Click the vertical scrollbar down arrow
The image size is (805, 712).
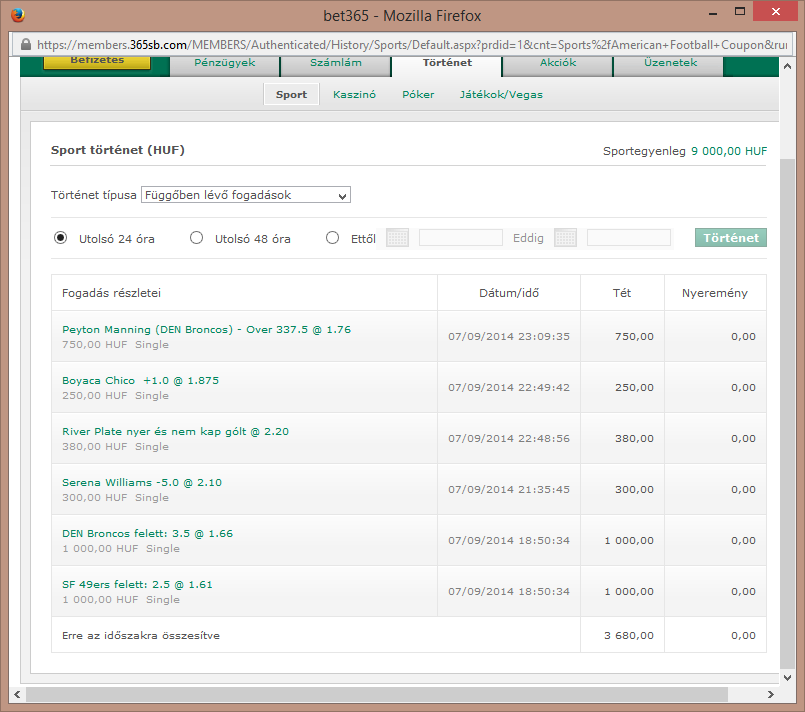coord(787,678)
